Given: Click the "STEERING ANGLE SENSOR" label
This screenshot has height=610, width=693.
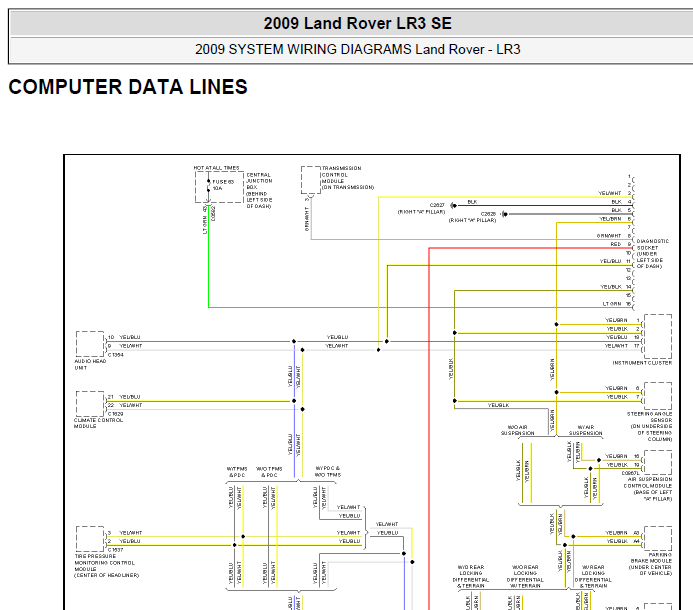Looking at the screenshot, I should pyautogui.click(x=650, y=427).
